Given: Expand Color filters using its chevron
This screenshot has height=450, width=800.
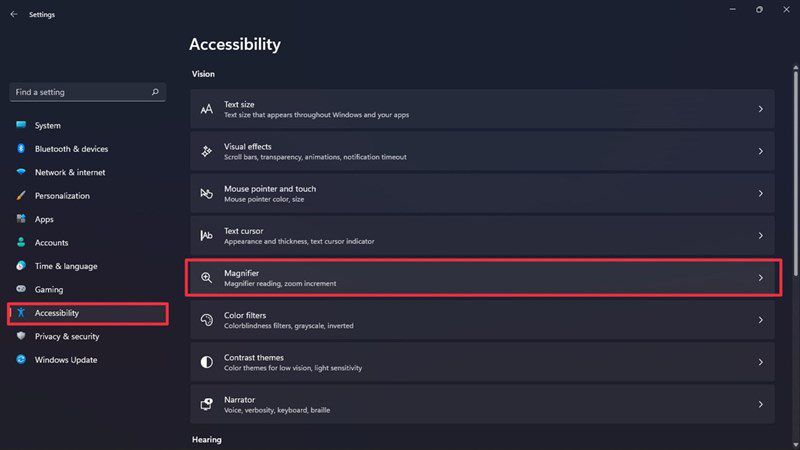Looking at the screenshot, I should coord(760,320).
